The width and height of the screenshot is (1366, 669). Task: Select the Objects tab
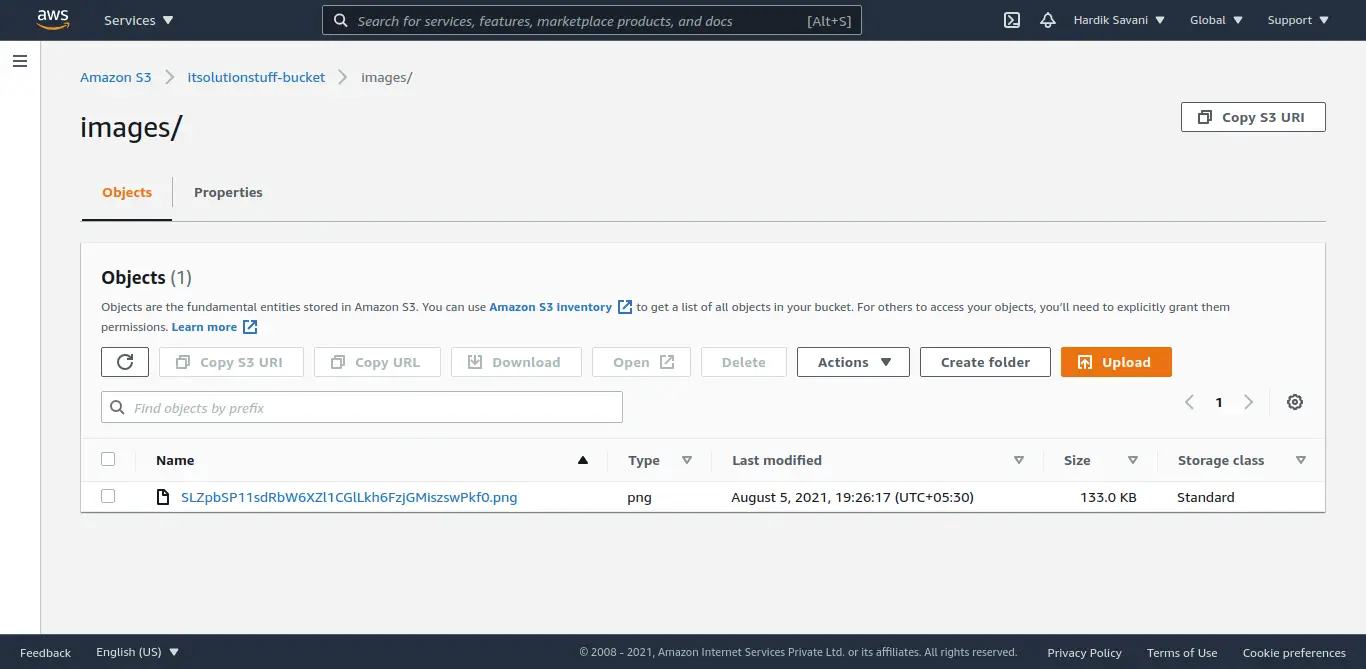click(x=127, y=192)
